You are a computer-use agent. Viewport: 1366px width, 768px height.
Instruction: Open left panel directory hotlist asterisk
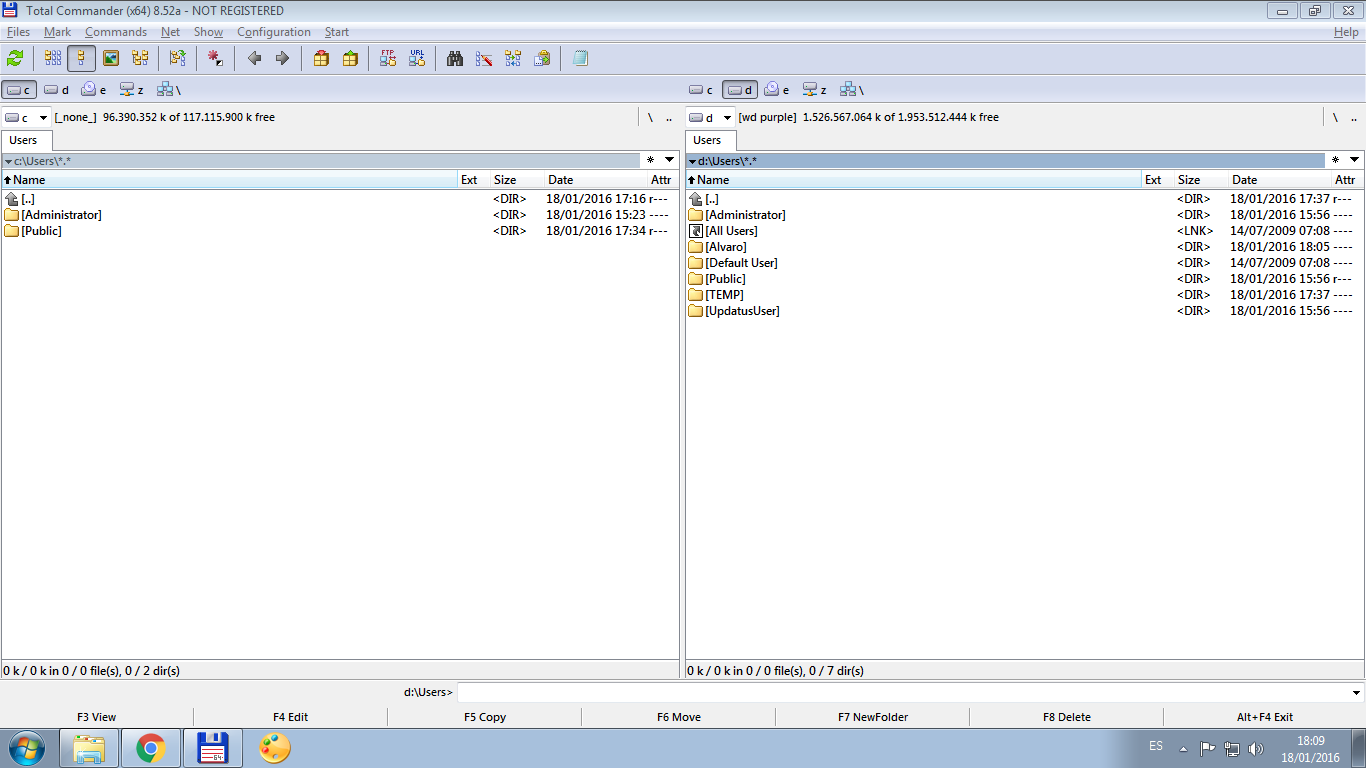point(650,160)
